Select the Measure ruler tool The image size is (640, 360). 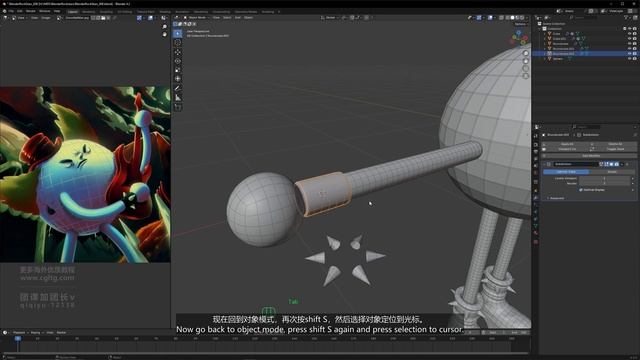[178, 98]
